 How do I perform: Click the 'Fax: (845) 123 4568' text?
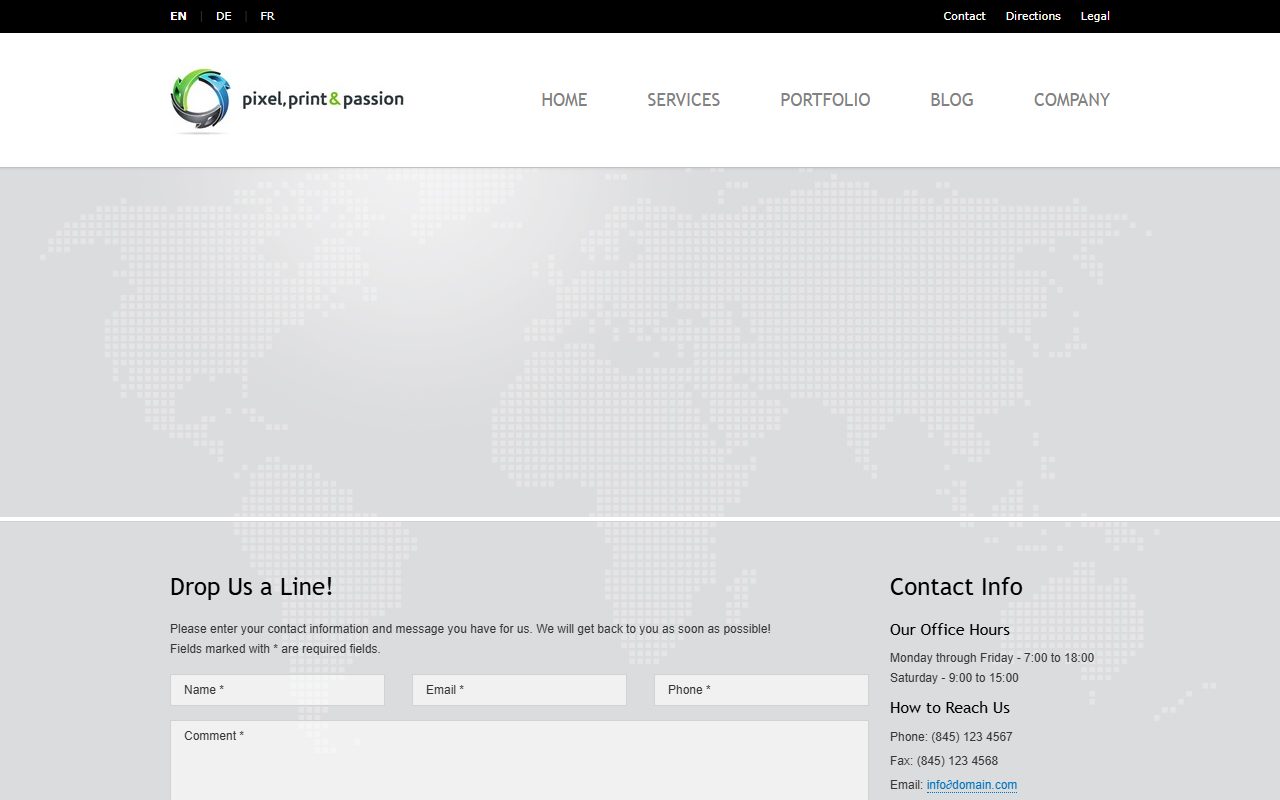(944, 761)
